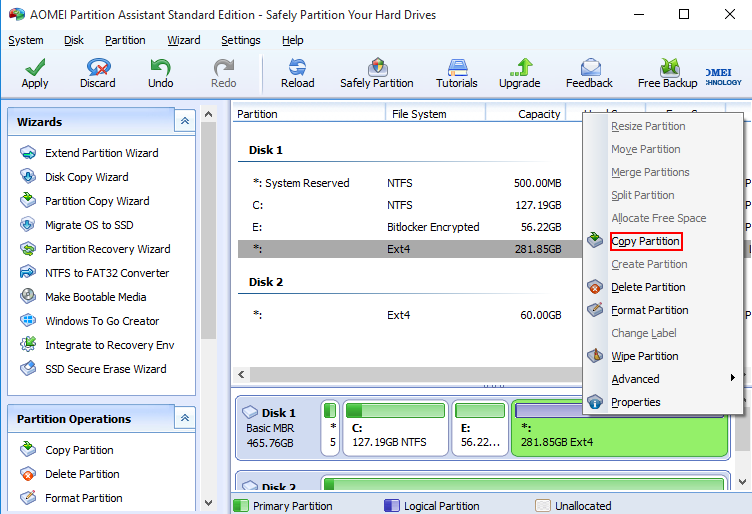Open Windows To Go Creator
The image size is (752, 514).
102,321
